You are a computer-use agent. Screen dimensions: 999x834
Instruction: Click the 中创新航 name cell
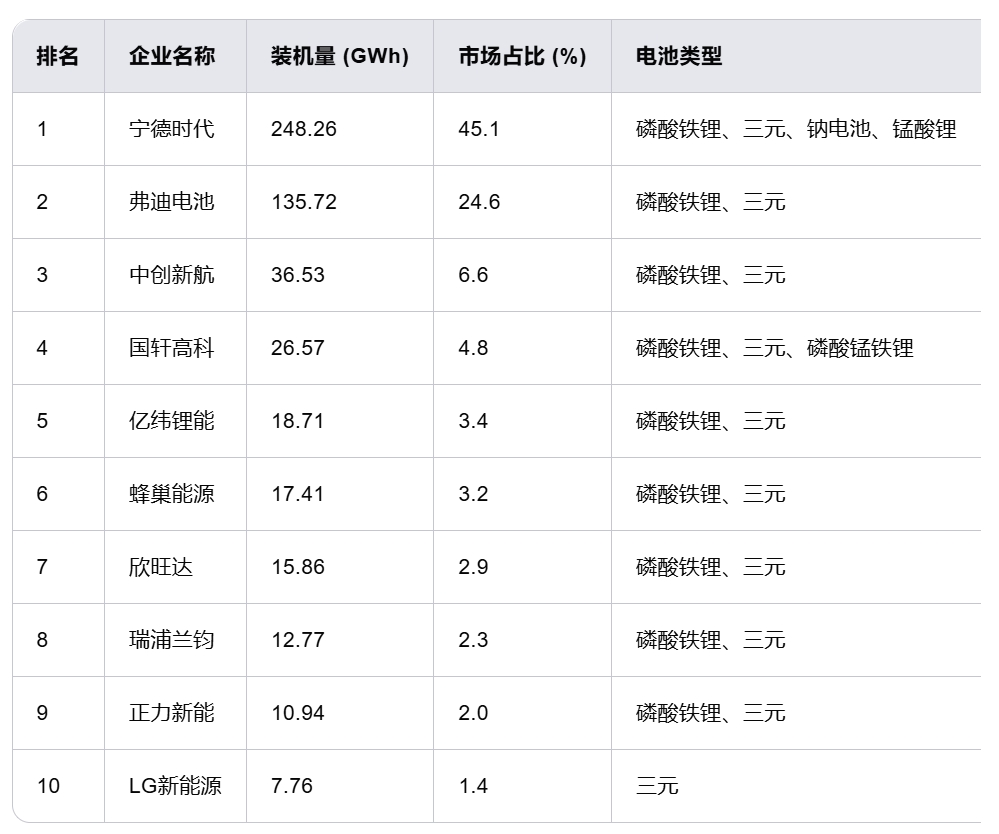pos(171,275)
